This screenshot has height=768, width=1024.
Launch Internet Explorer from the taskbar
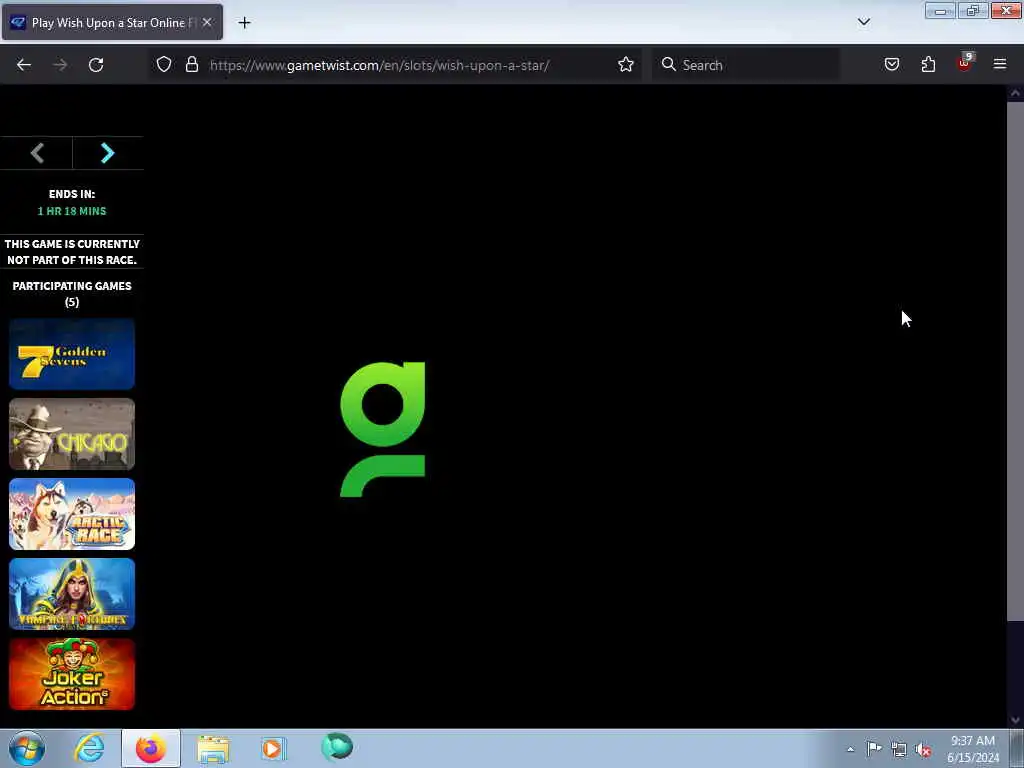89,748
